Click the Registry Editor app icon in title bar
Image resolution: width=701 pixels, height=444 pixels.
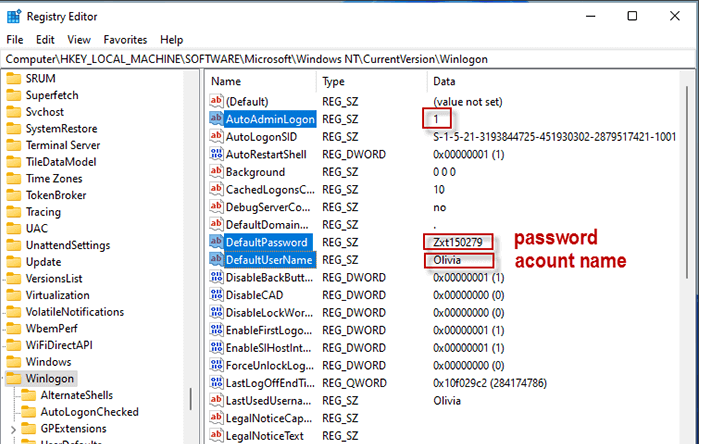pyautogui.click(x=14, y=16)
